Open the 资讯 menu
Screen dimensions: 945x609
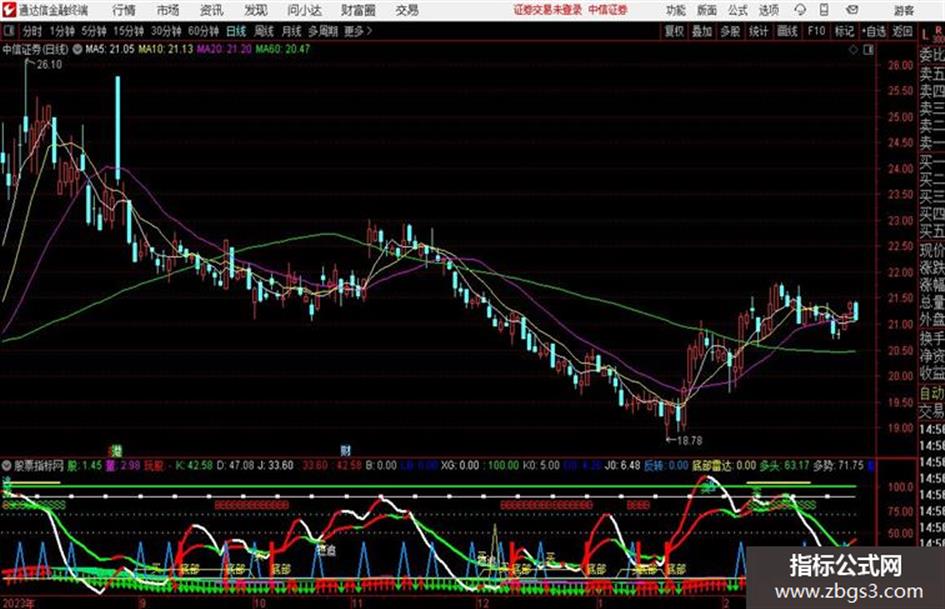pyautogui.click(x=212, y=10)
